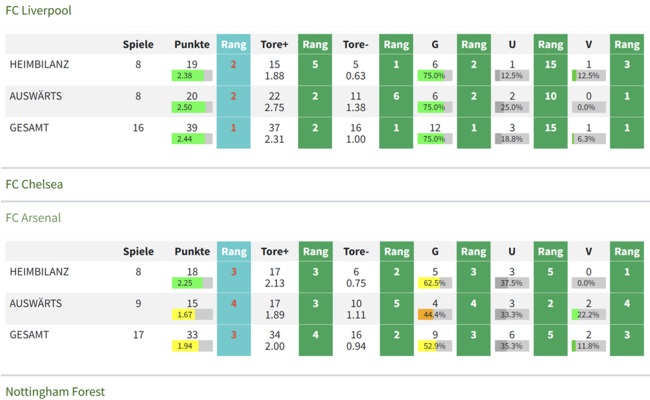Select teal Rang header in Liverpool table
Screen dimensions: 650x400
[233, 44]
